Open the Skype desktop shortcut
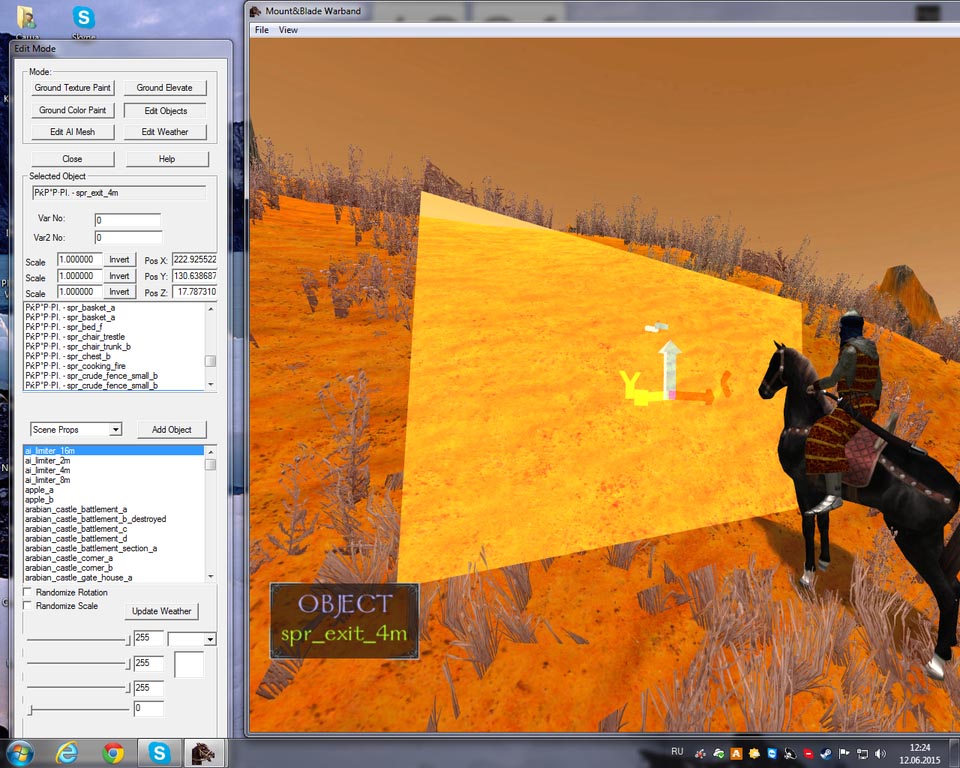Screen dimensions: 960x768 (x=84, y=20)
